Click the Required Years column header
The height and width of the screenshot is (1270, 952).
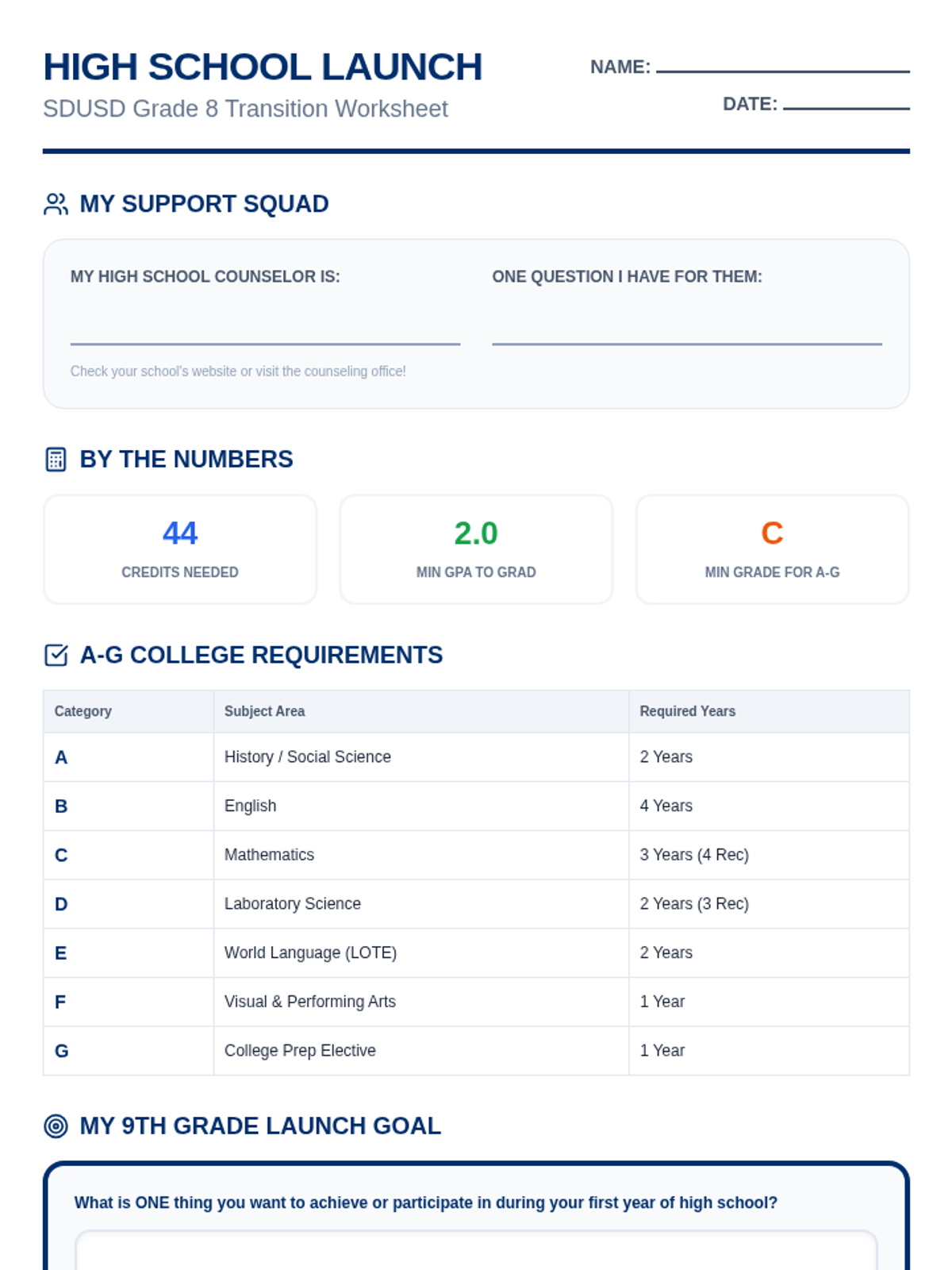769,711
